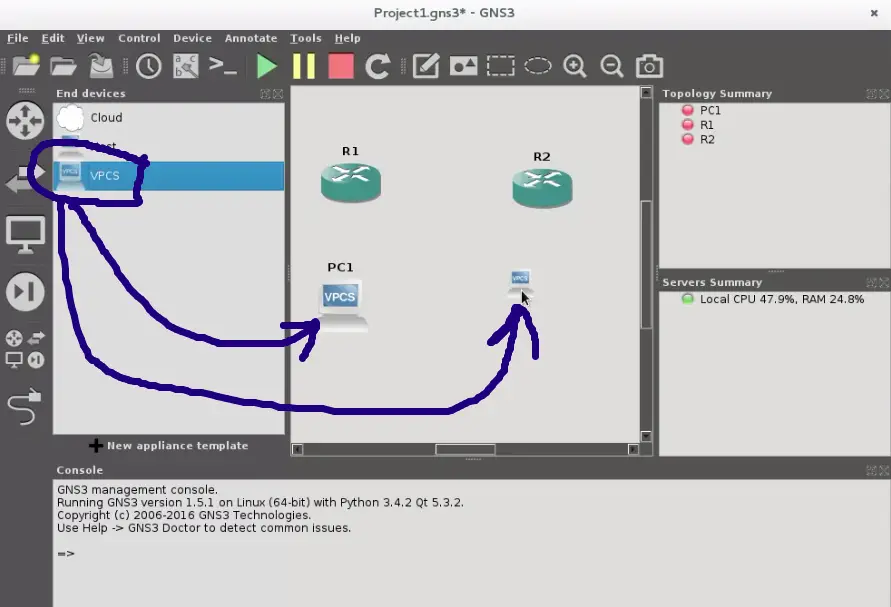Toggle show interface labels icon
The image size is (891, 607).
pyautogui.click(x=186, y=66)
